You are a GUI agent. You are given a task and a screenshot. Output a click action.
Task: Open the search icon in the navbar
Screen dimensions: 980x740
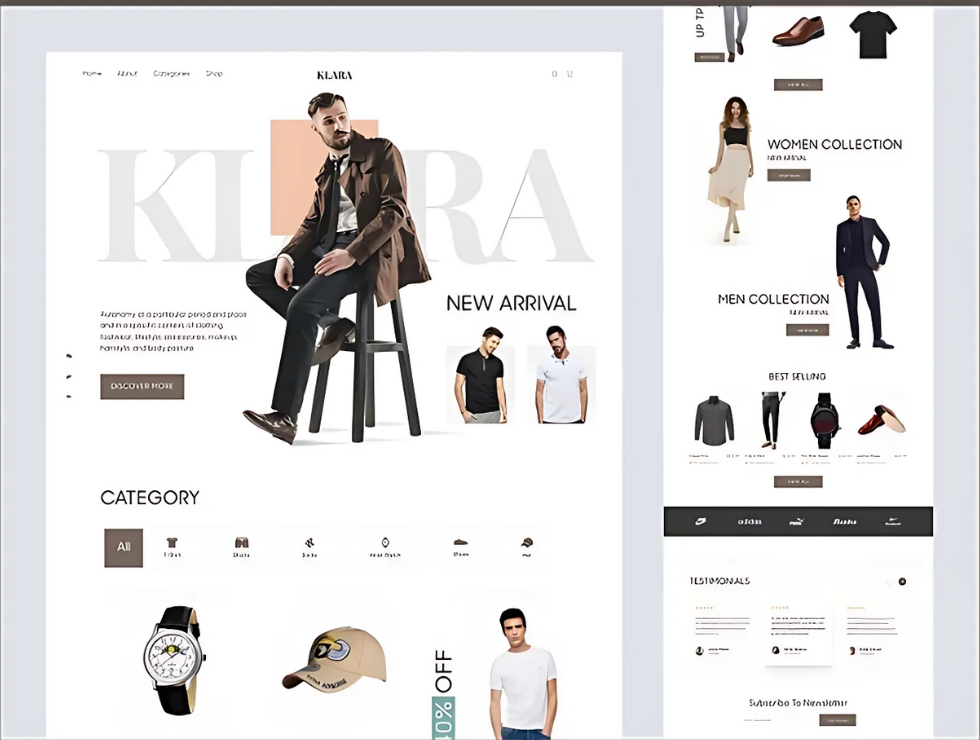click(553, 73)
